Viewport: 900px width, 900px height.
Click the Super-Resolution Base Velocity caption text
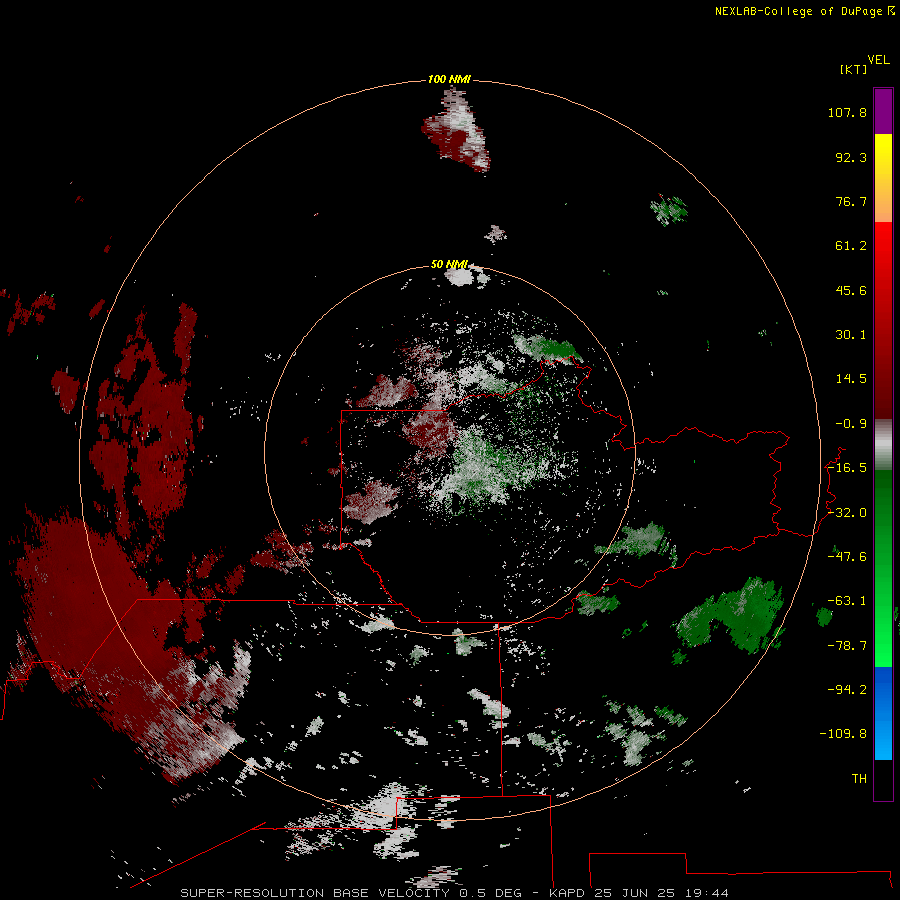point(455,893)
